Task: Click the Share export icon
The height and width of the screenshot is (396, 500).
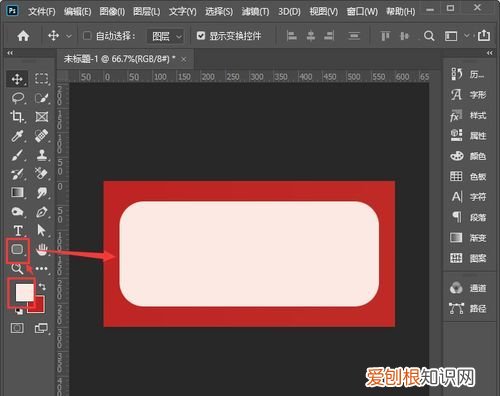Action: pos(484,35)
